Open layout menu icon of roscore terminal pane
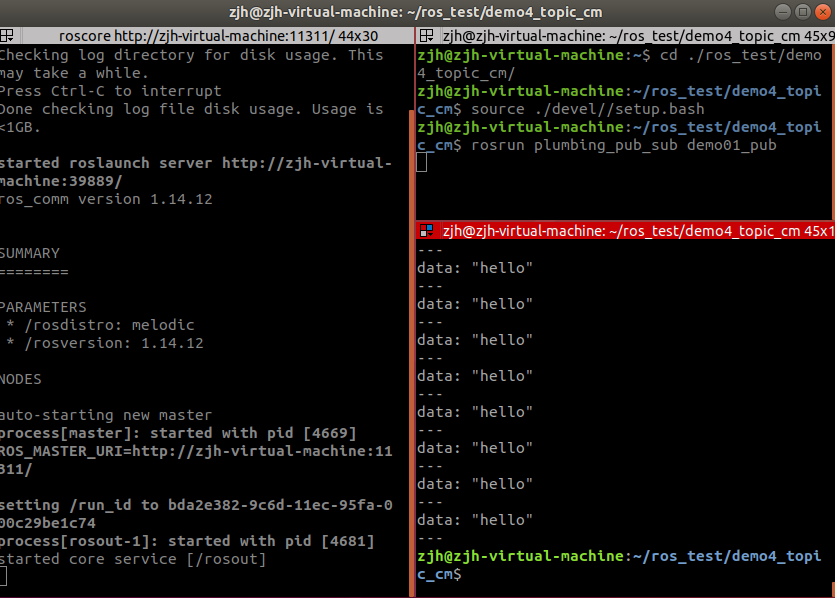 click(7, 36)
